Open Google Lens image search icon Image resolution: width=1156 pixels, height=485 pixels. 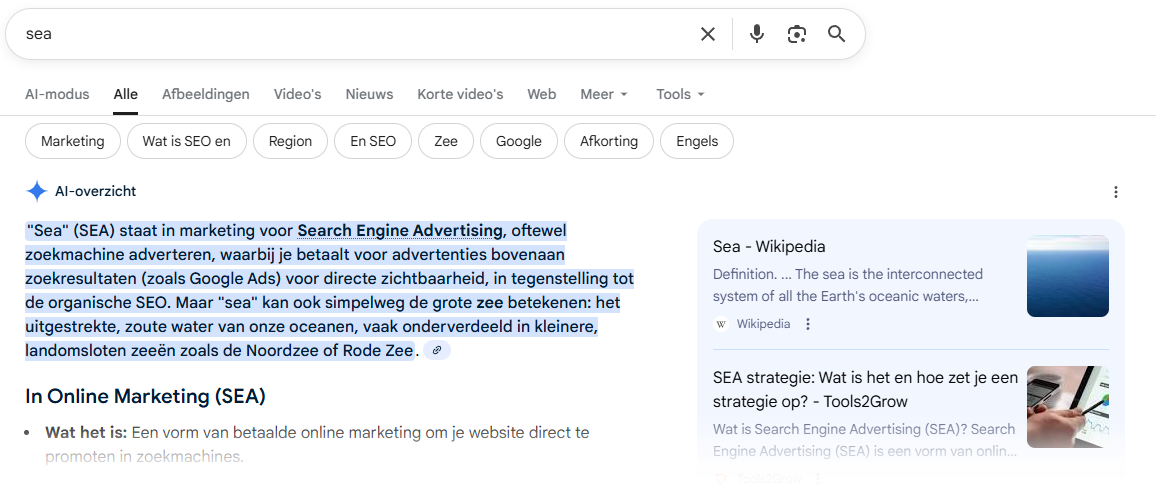796,34
